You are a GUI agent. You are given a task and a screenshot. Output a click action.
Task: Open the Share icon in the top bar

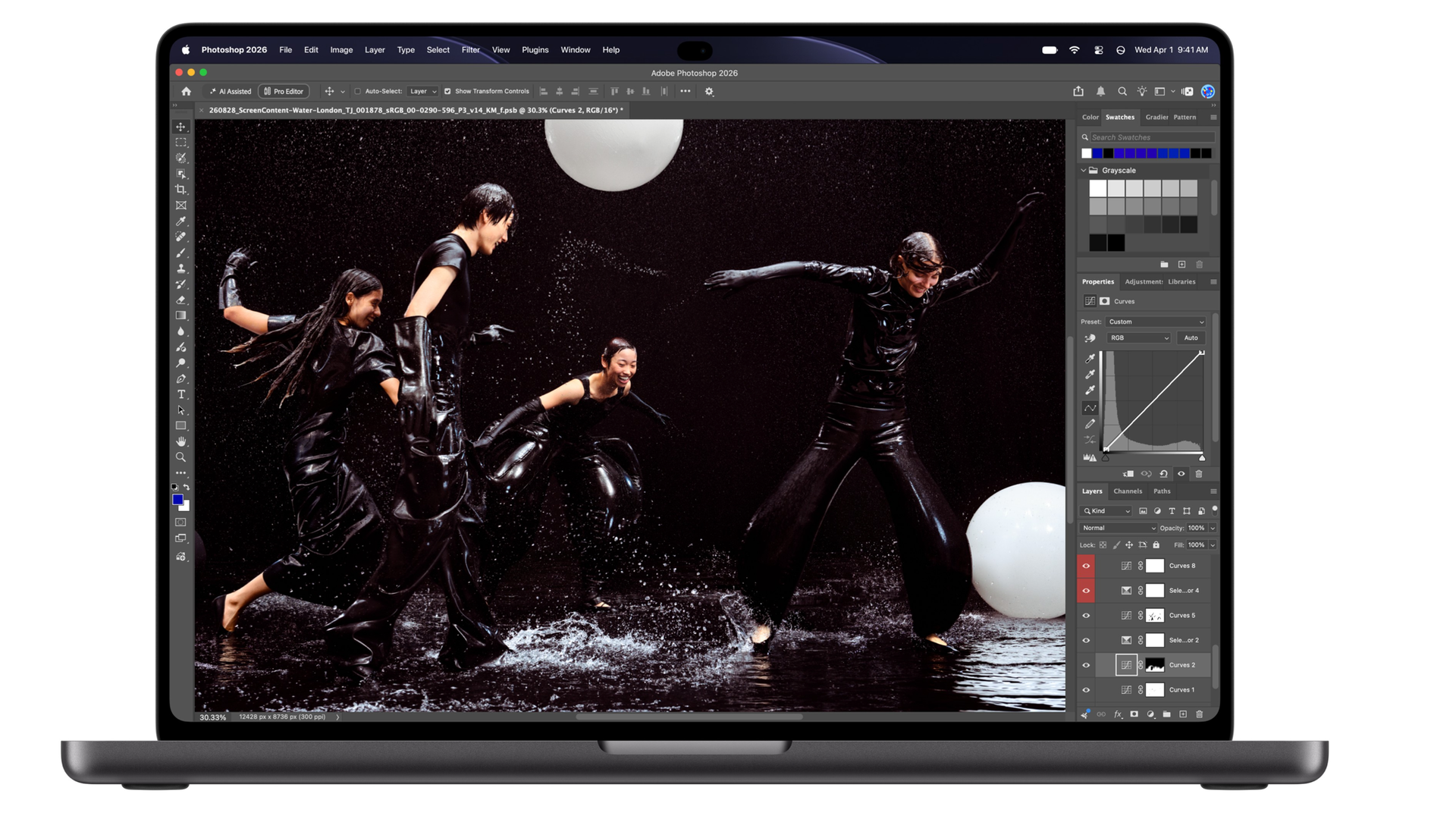pos(1078,91)
